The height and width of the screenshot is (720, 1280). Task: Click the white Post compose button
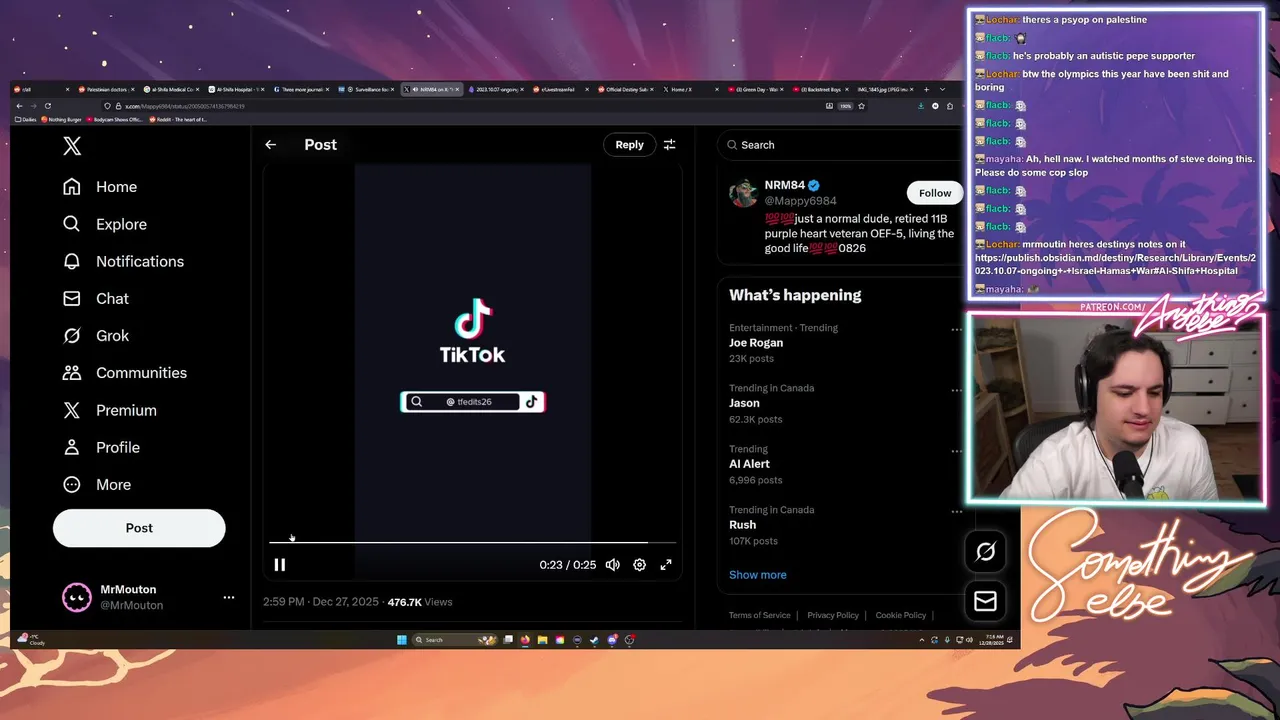[x=139, y=528]
